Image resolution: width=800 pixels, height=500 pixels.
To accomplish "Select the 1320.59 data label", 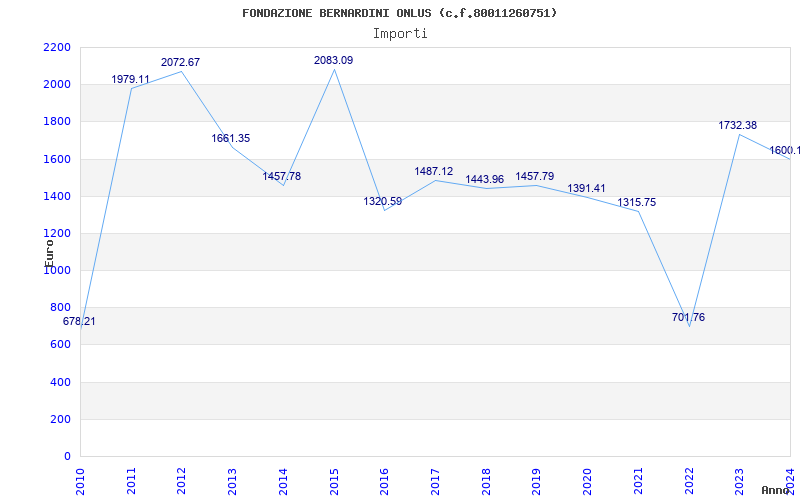I will [x=383, y=201].
